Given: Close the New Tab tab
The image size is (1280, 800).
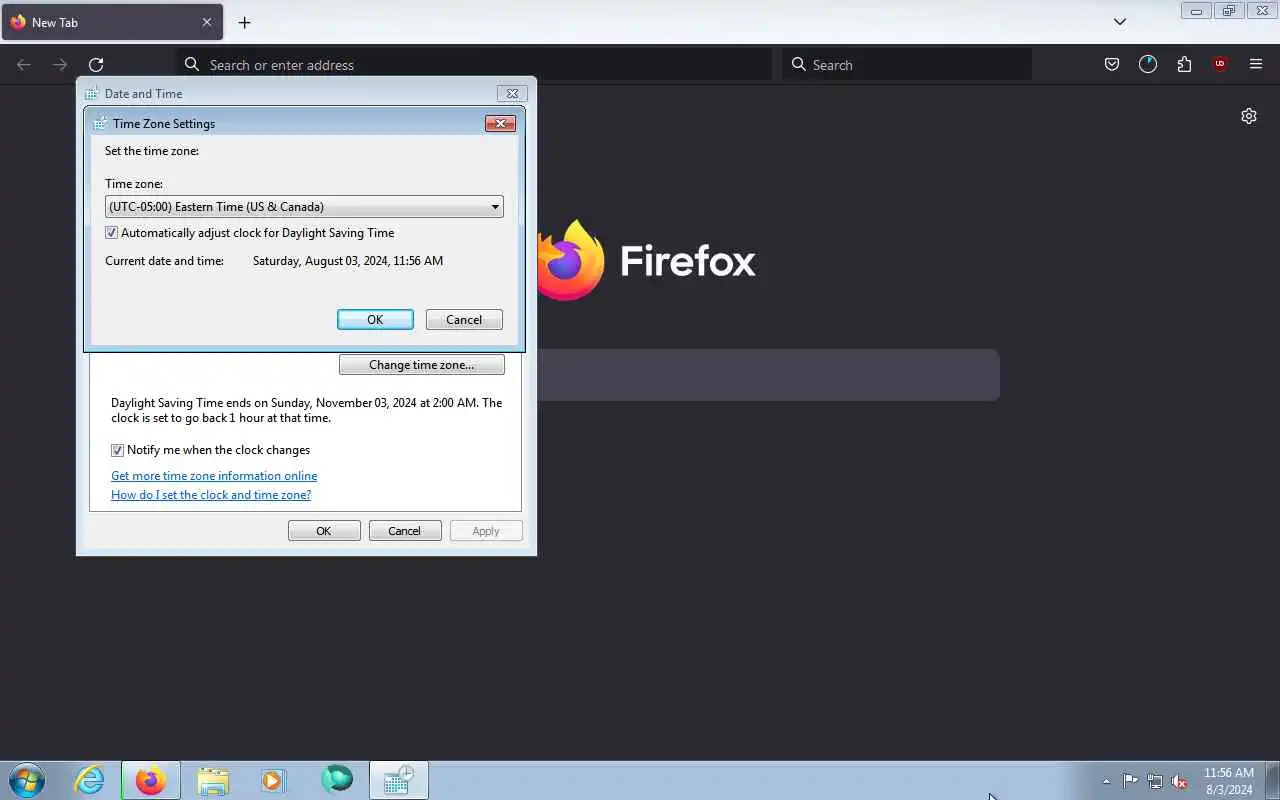Looking at the screenshot, I should click(x=207, y=22).
